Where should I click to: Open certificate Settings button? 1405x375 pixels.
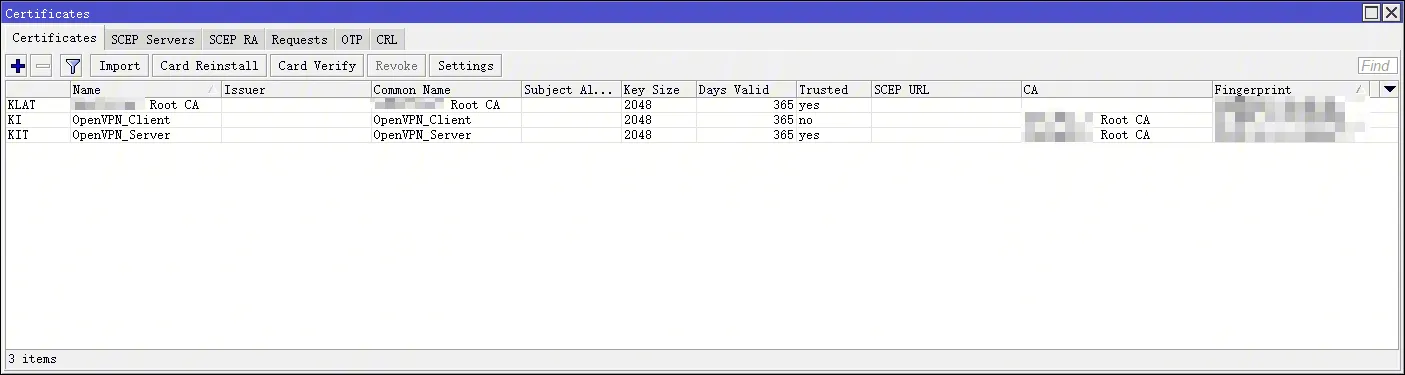[466, 66]
